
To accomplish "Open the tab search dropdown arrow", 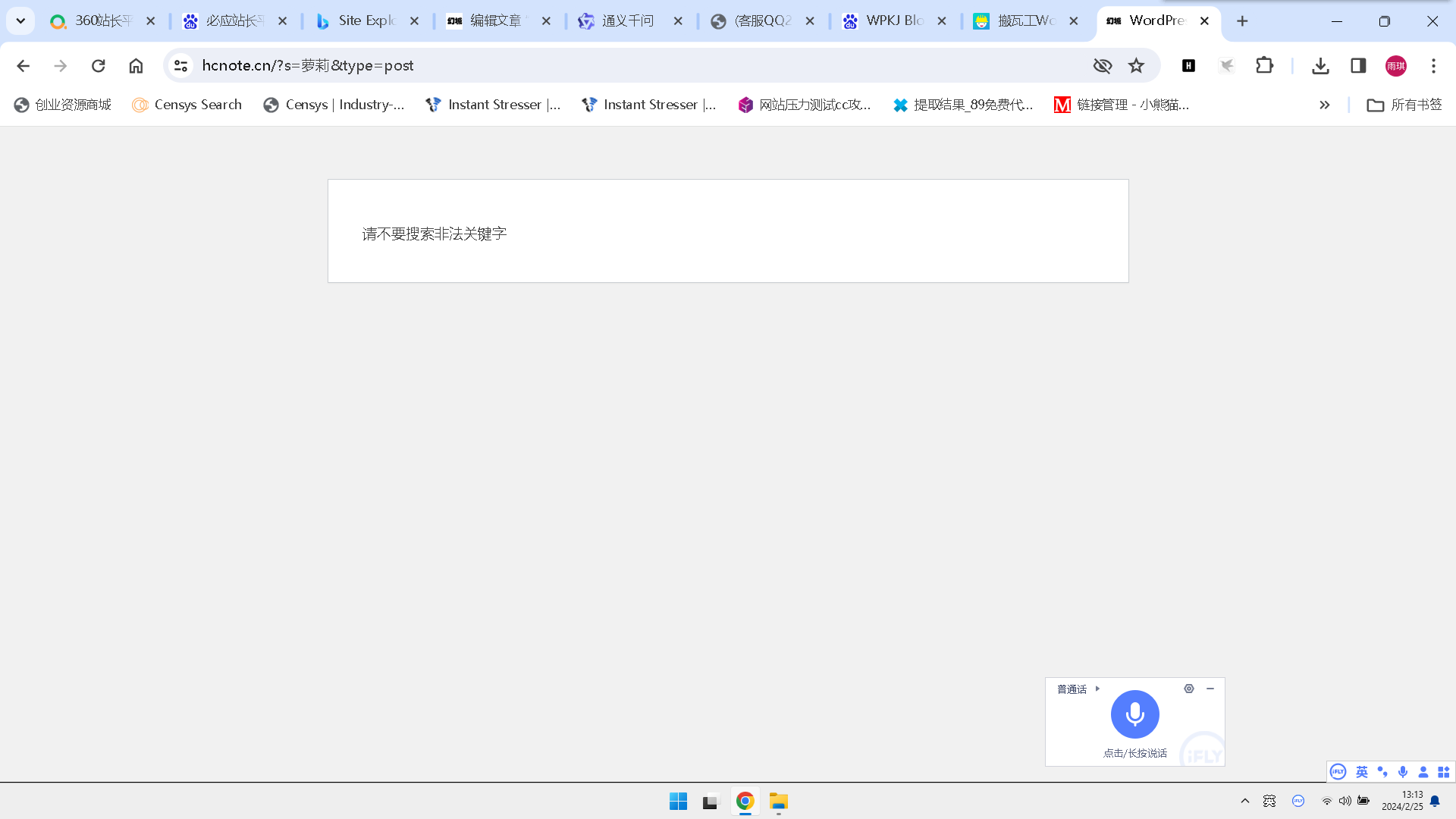I will pyautogui.click(x=20, y=21).
